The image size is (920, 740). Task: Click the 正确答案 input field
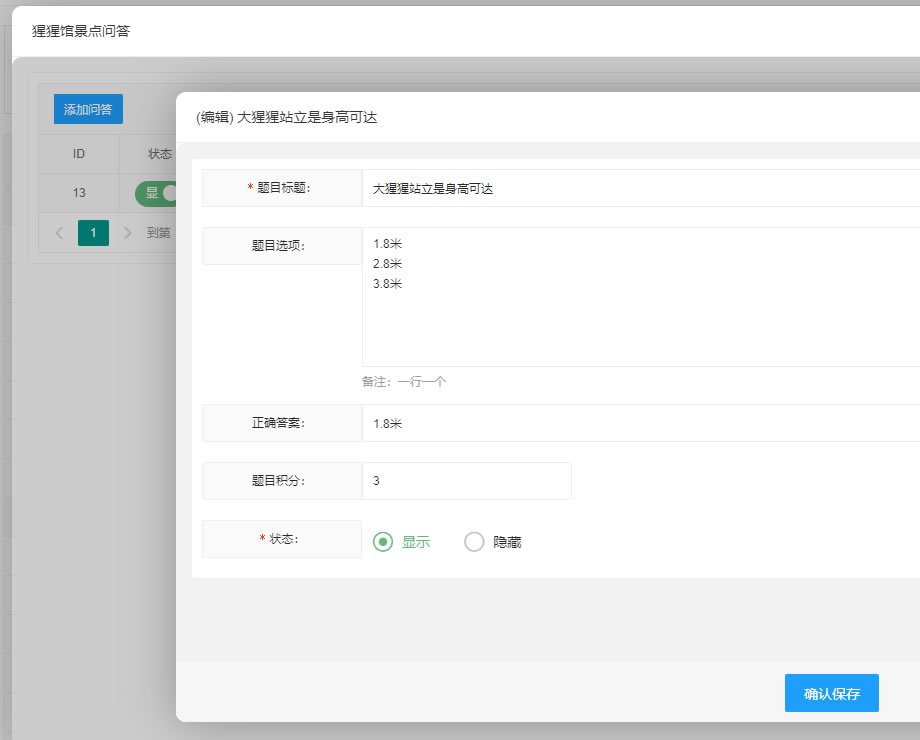641,423
